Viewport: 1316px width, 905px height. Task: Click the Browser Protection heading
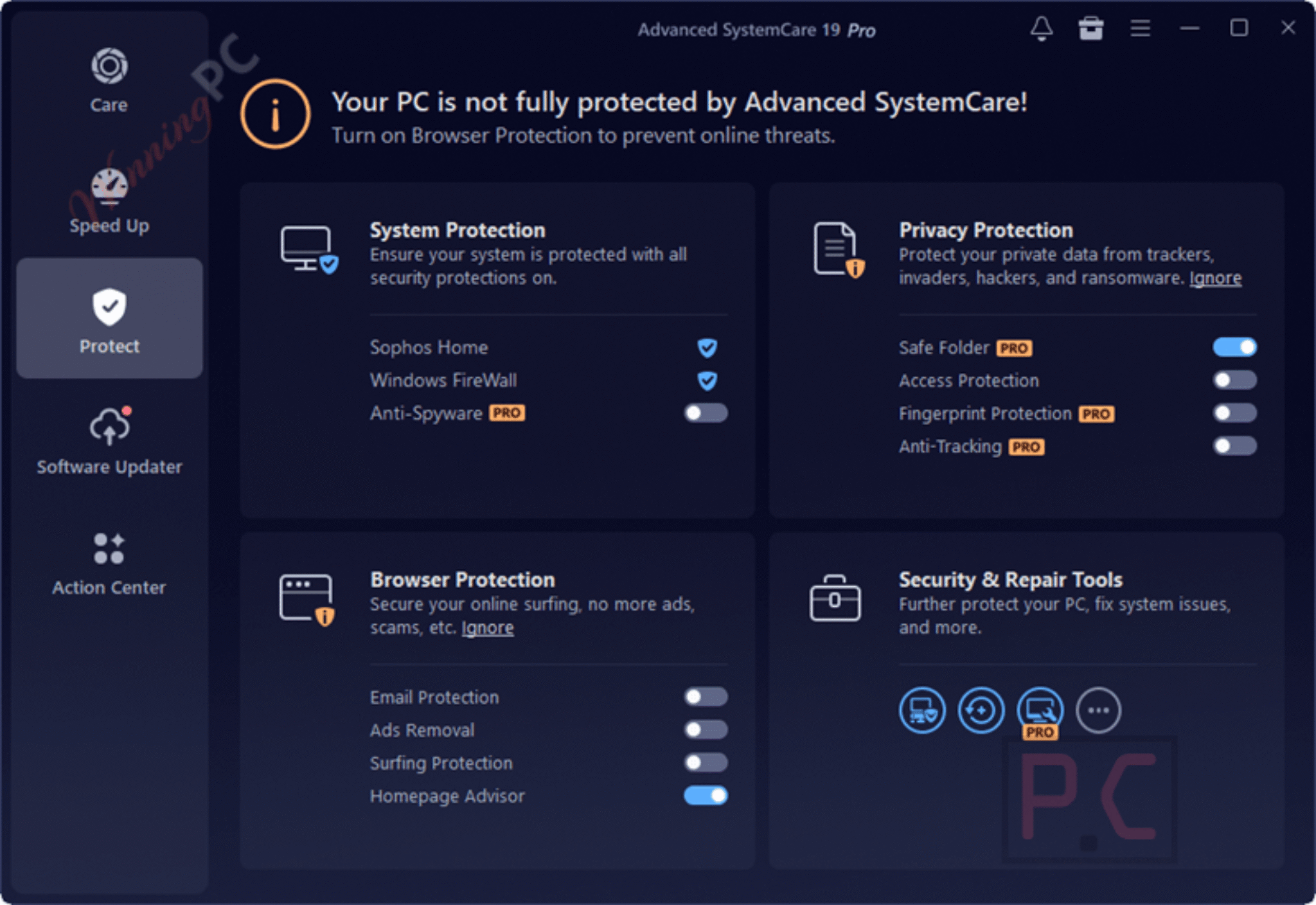click(x=463, y=580)
